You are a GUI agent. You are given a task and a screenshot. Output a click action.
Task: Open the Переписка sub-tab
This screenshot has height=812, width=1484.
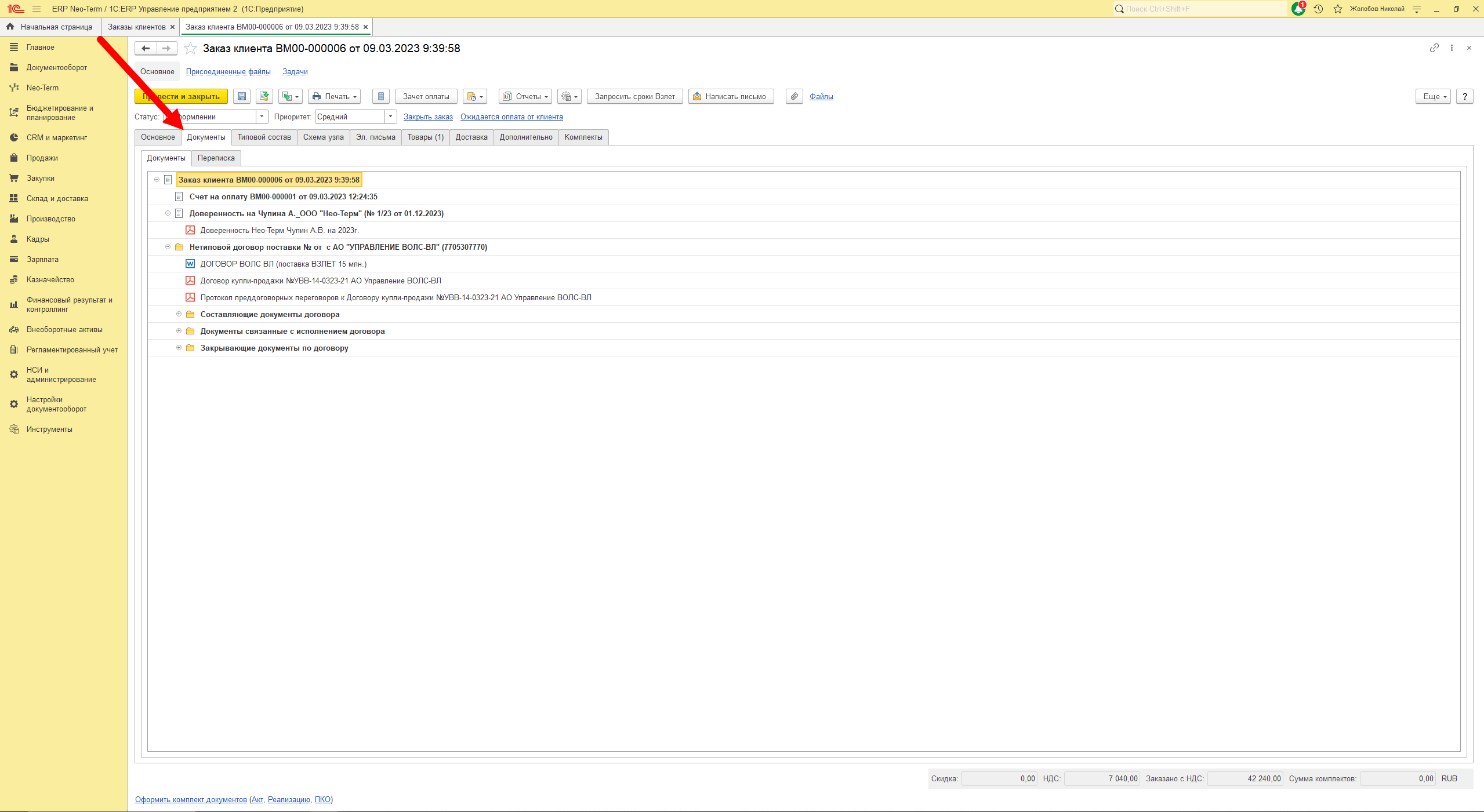pos(216,158)
